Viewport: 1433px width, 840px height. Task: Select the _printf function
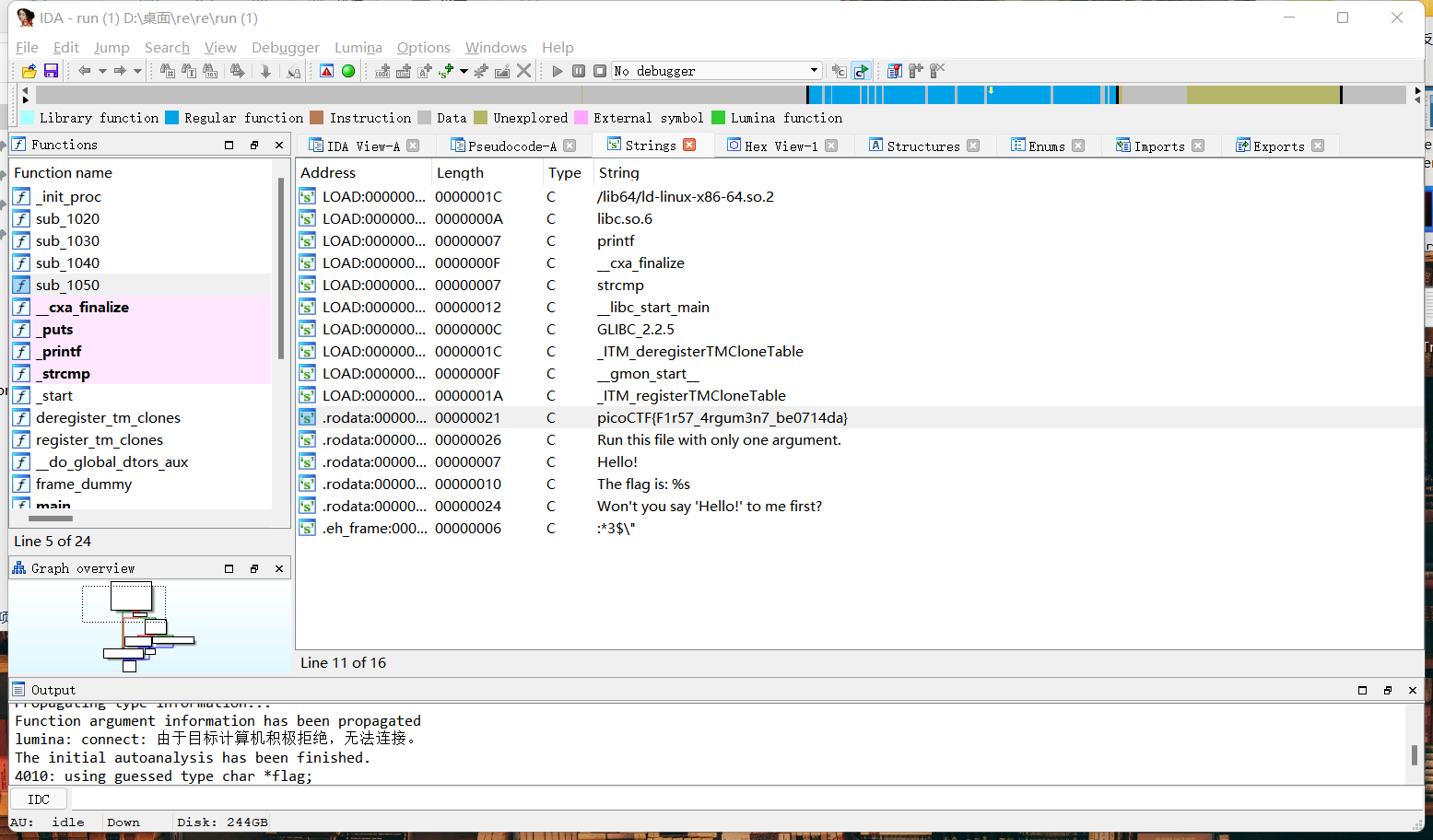pos(141,351)
